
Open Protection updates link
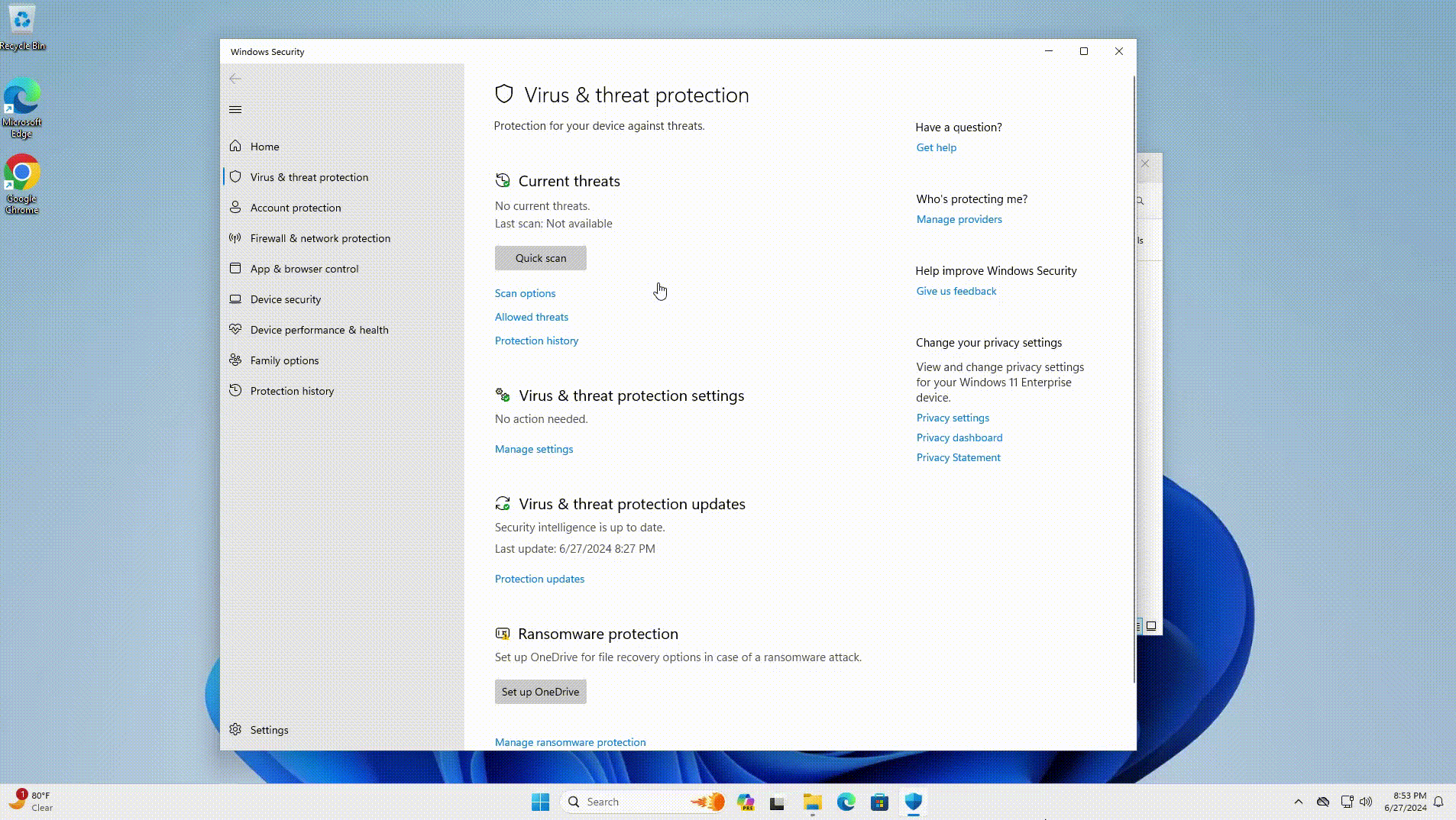(539, 579)
